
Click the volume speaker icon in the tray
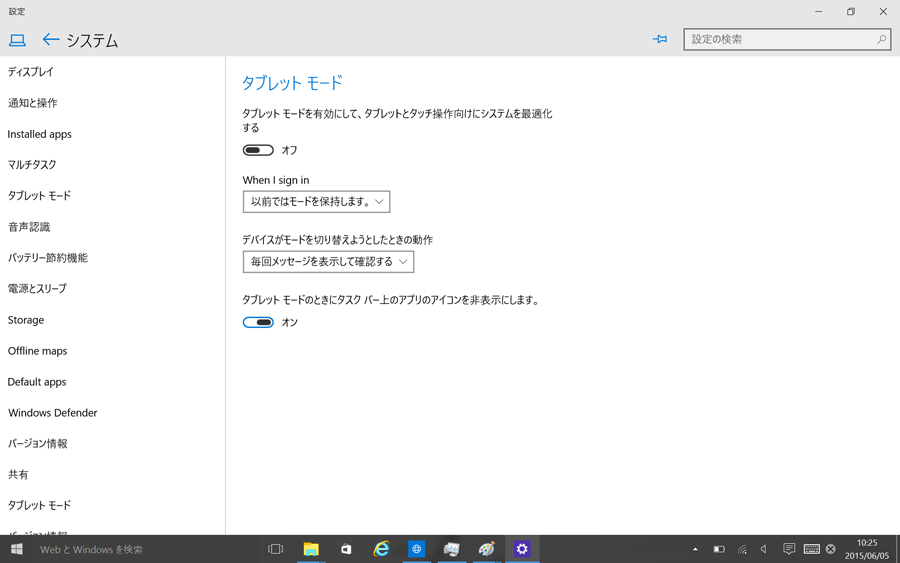[x=764, y=549]
